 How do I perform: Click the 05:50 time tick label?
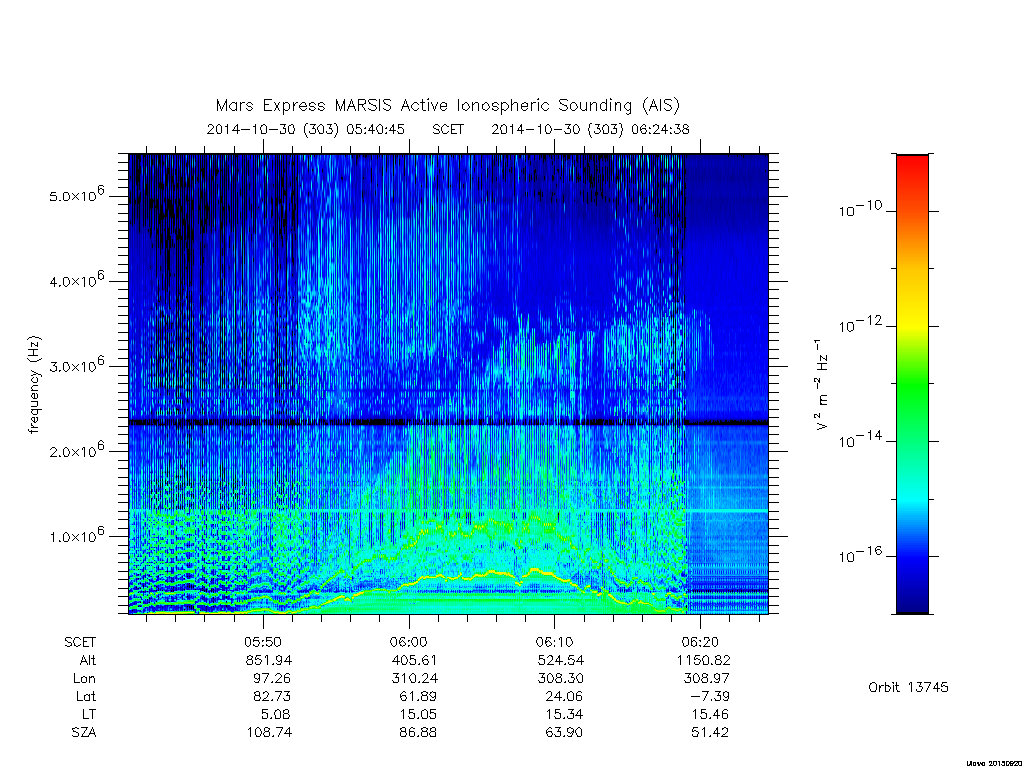(263, 643)
